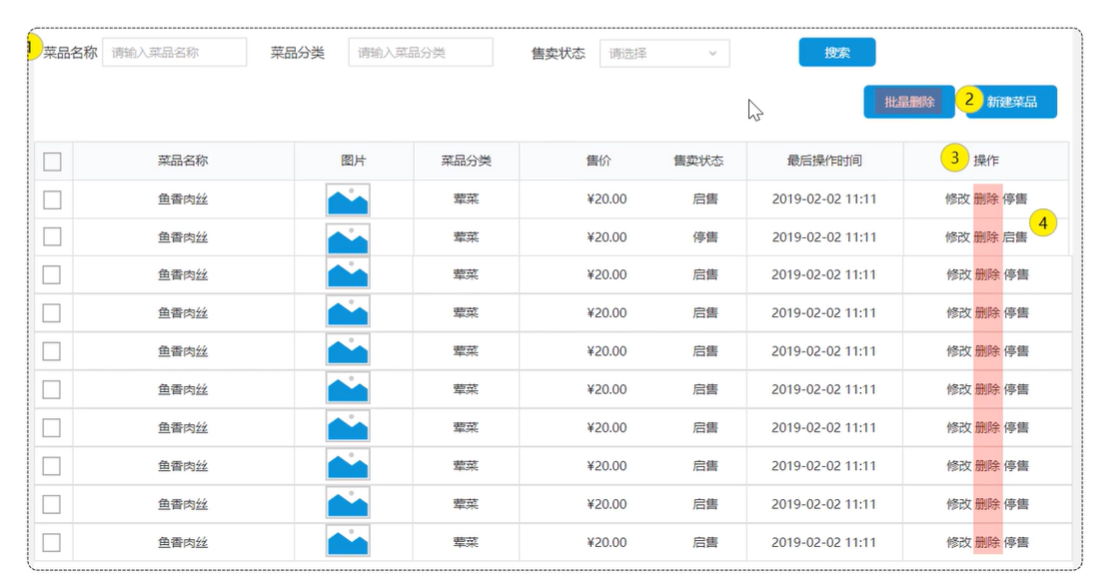
Task: Click the picture icon in the last row
Action: click(347, 542)
